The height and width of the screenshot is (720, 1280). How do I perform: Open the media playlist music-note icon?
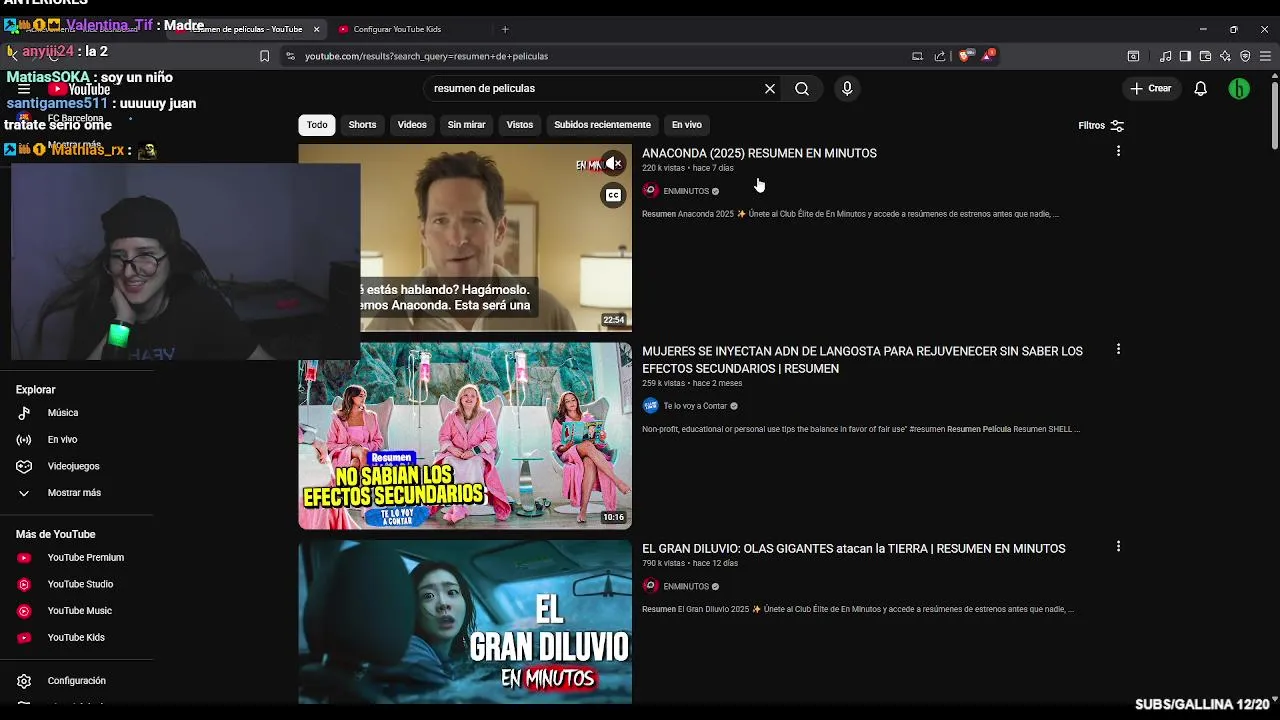pyautogui.click(x=1165, y=56)
